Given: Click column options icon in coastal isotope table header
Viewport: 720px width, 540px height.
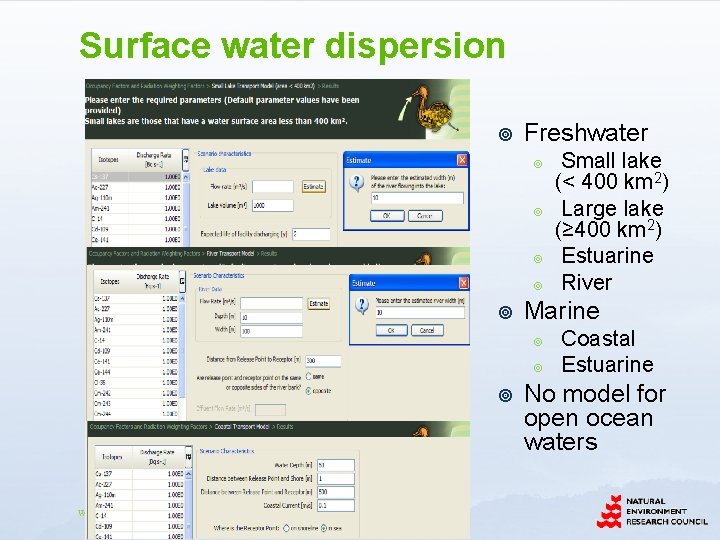Looking at the screenshot, I should [188, 456].
